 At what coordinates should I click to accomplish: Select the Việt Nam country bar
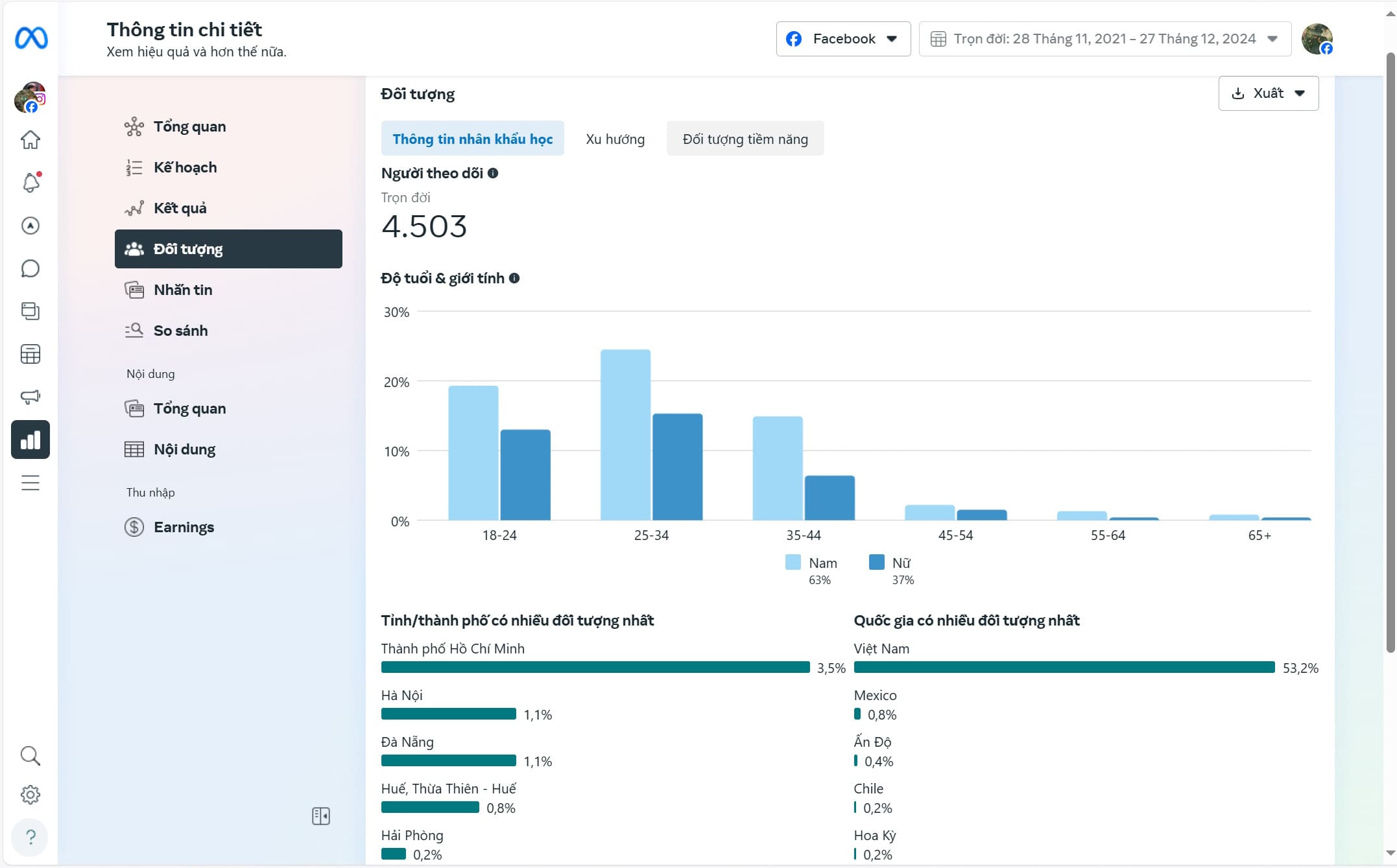point(1064,667)
